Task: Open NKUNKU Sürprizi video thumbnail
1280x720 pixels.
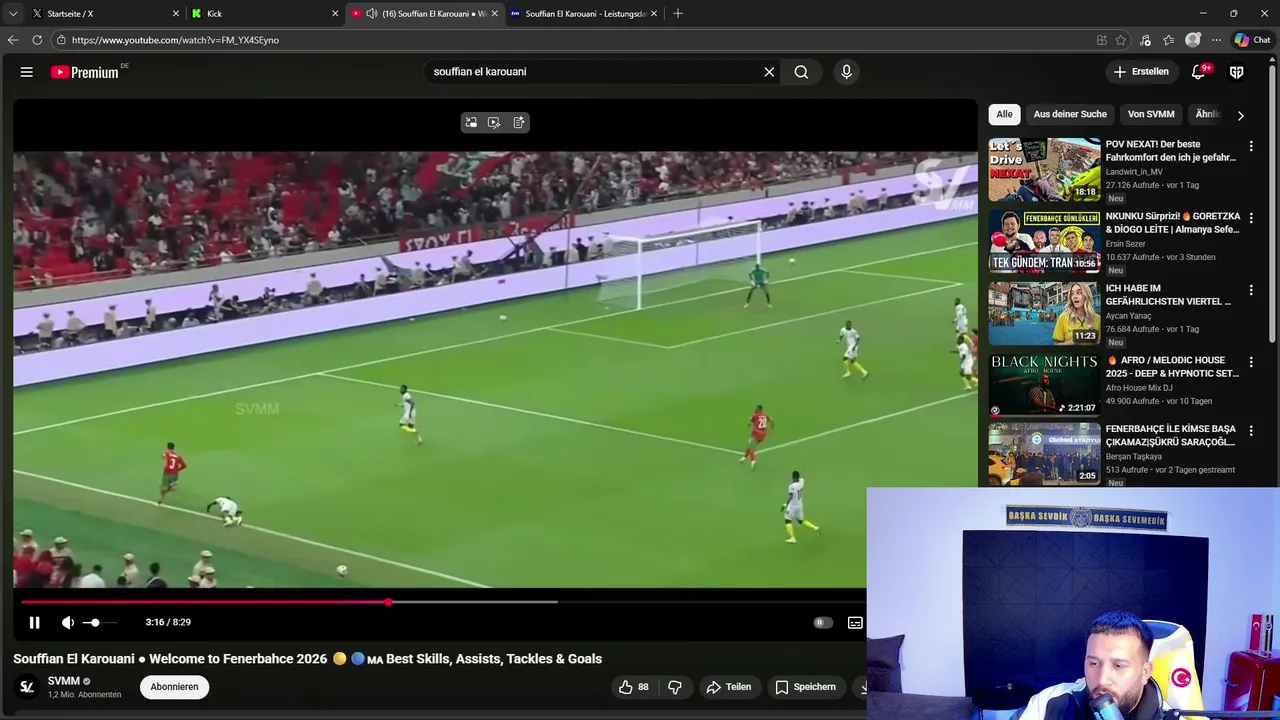Action: click(1044, 242)
